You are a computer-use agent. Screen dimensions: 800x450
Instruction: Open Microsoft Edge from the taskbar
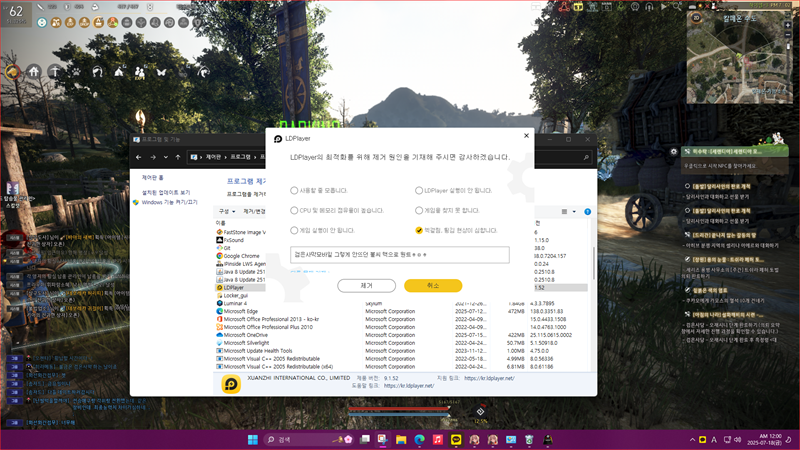(x=419, y=440)
